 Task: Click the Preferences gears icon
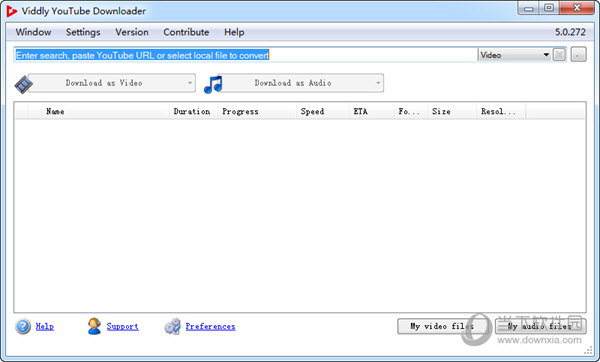[x=173, y=326]
